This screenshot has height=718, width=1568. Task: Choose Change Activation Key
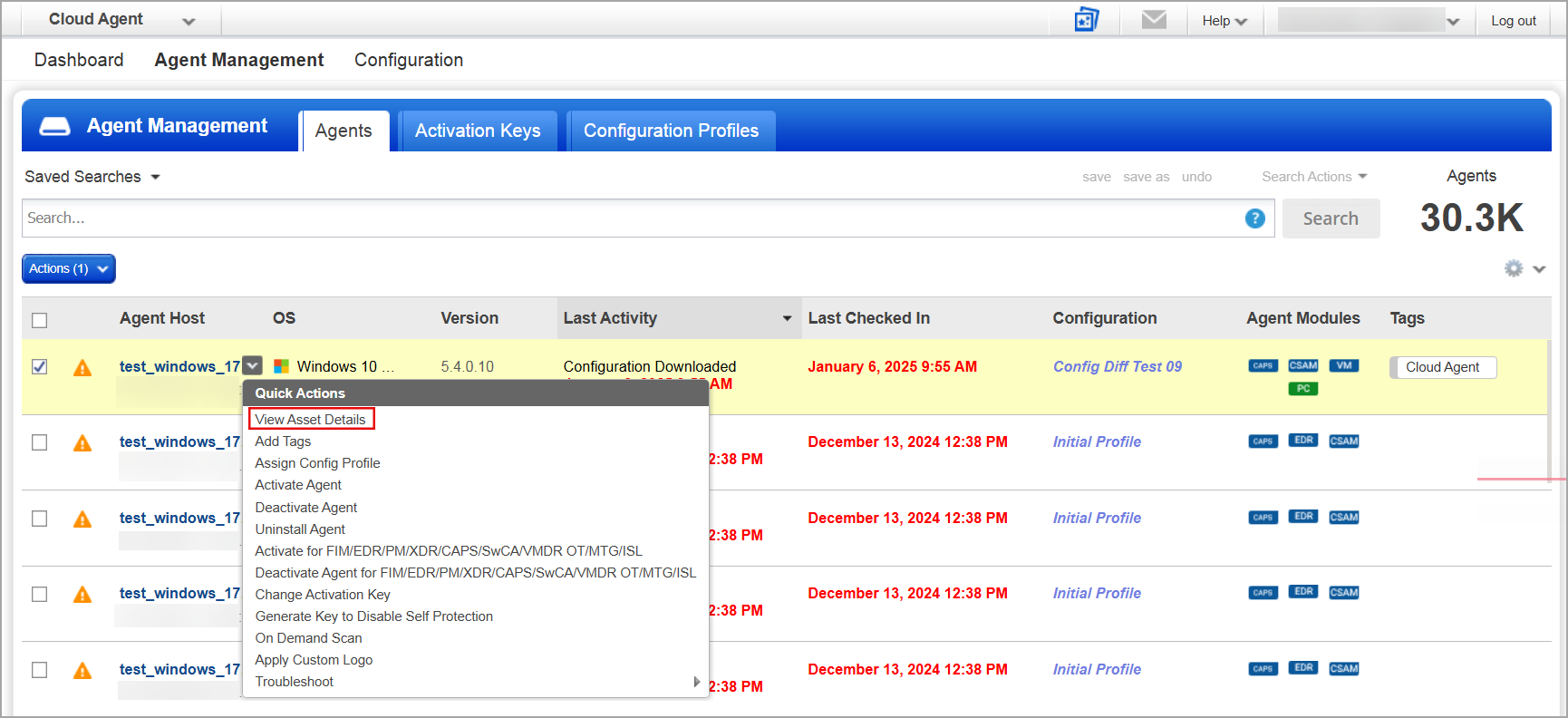(323, 595)
